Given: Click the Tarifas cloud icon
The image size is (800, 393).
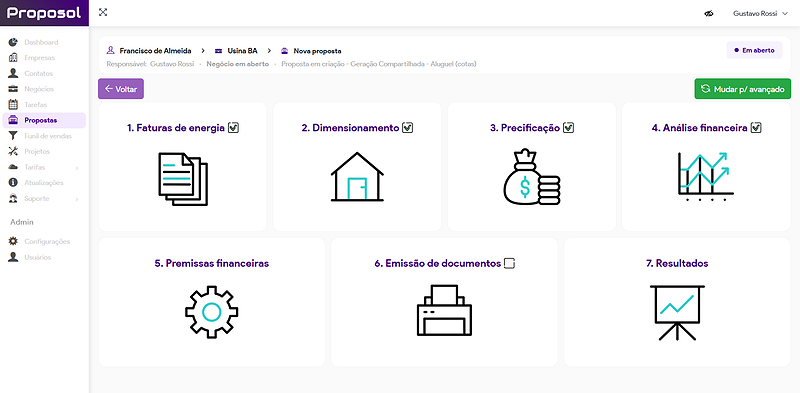Looking at the screenshot, I should coord(14,167).
